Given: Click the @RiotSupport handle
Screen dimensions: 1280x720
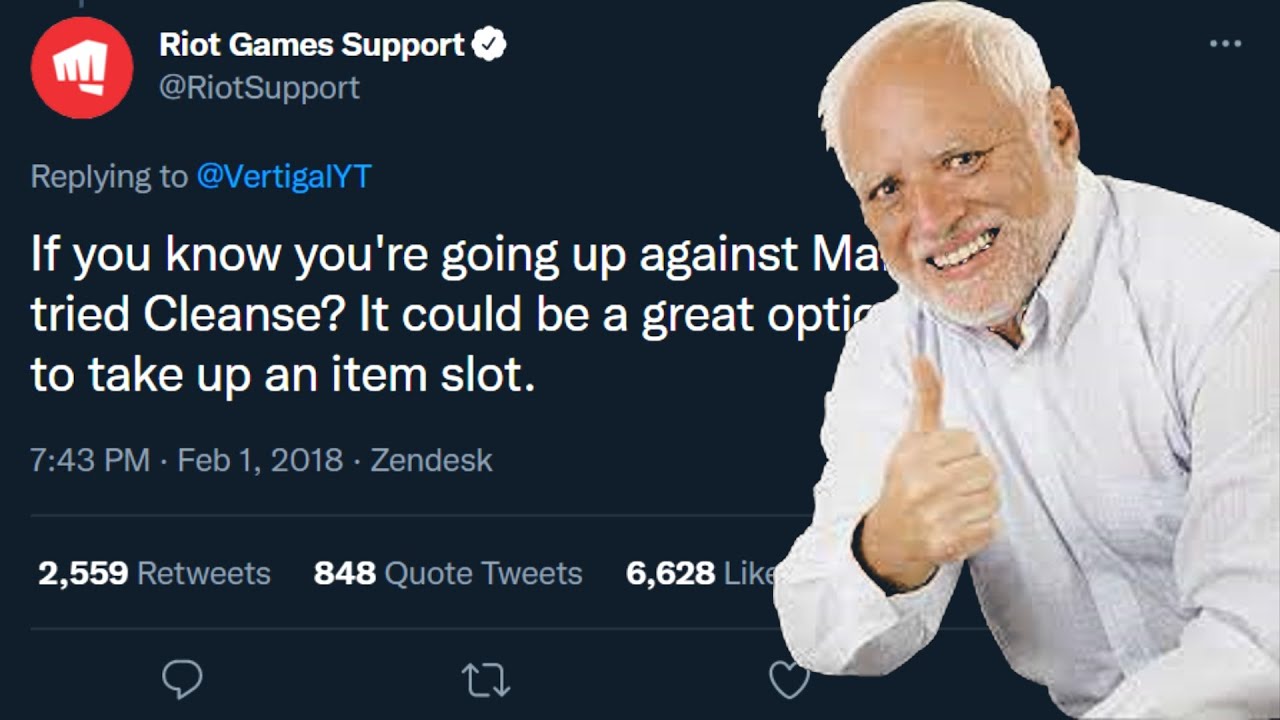Looking at the screenshot, I should pos(259,88).
